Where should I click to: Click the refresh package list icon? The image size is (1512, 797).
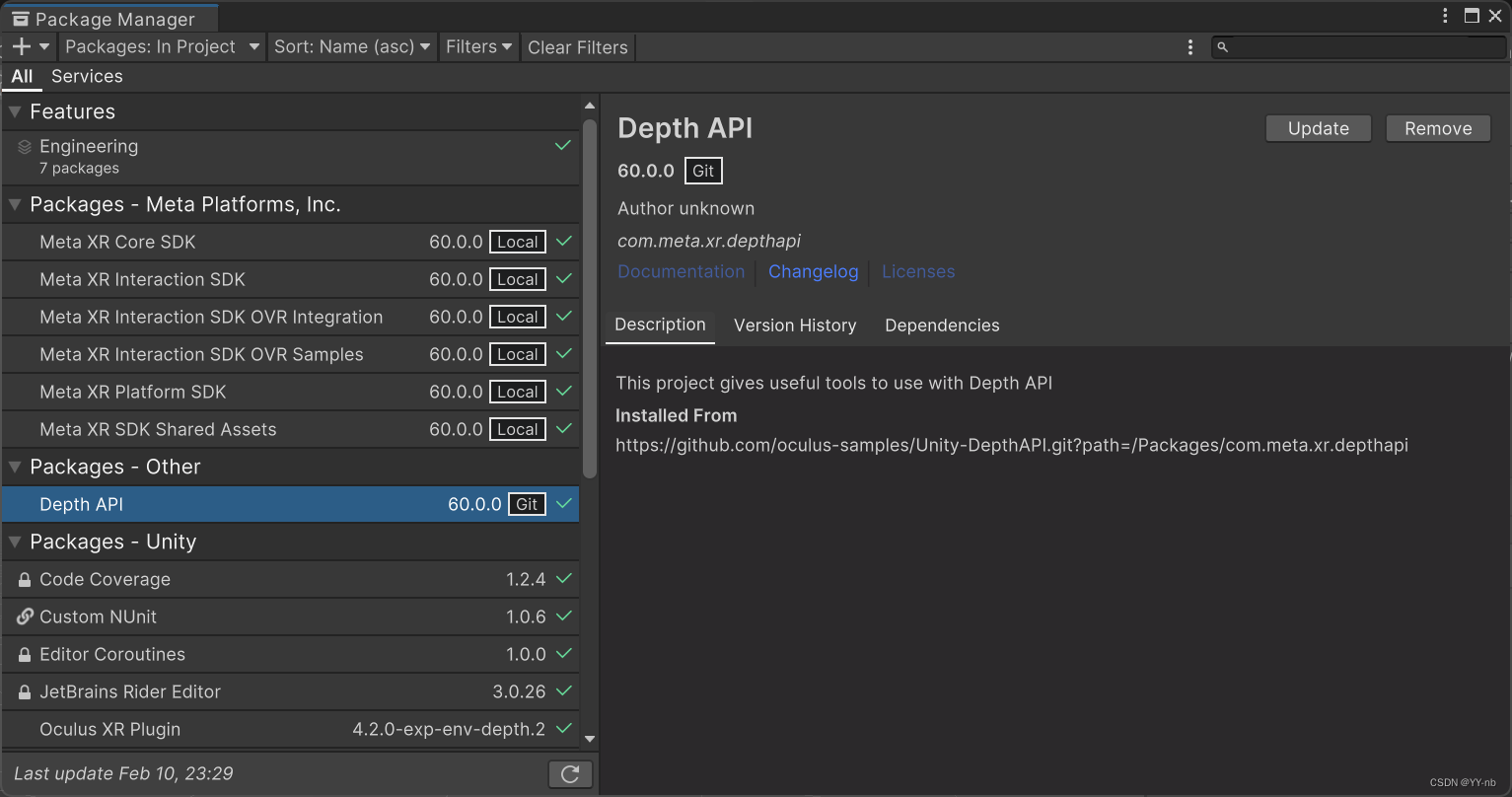(570, 774)
